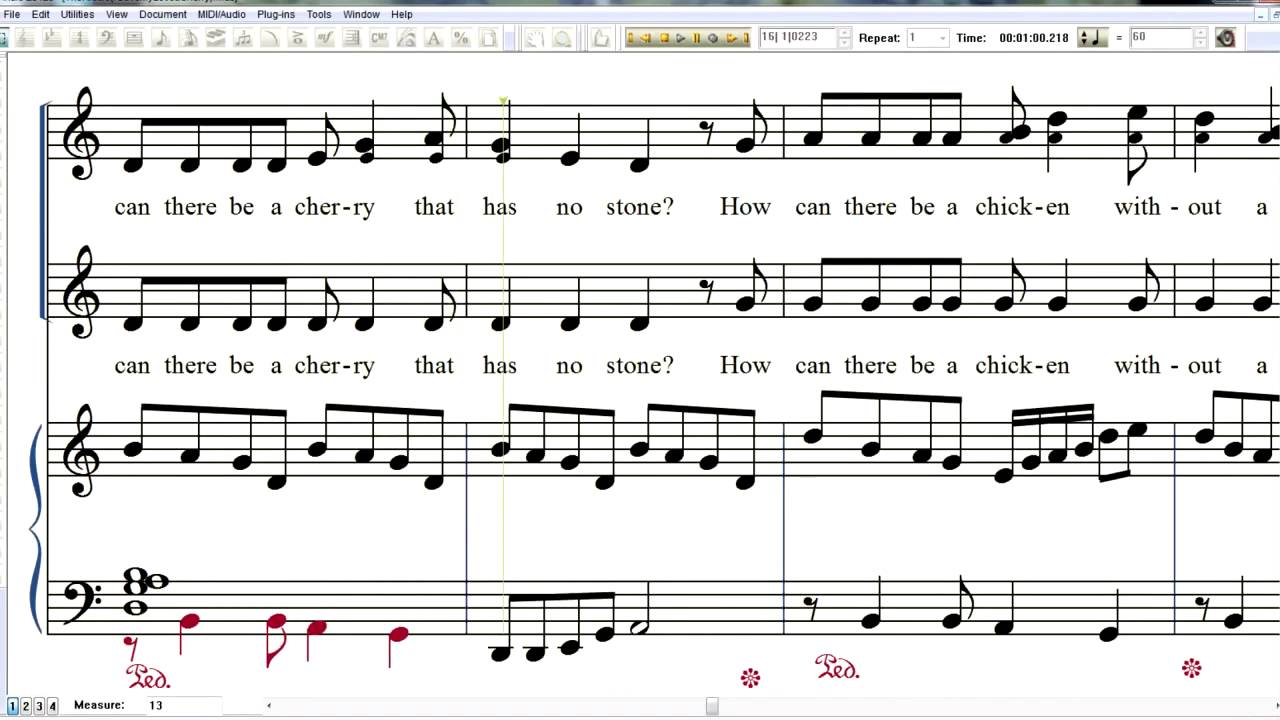Viewport: 1280px width, 720px height.
Task: Click the tempo value field showing 60
Action: pos(1161,38)
